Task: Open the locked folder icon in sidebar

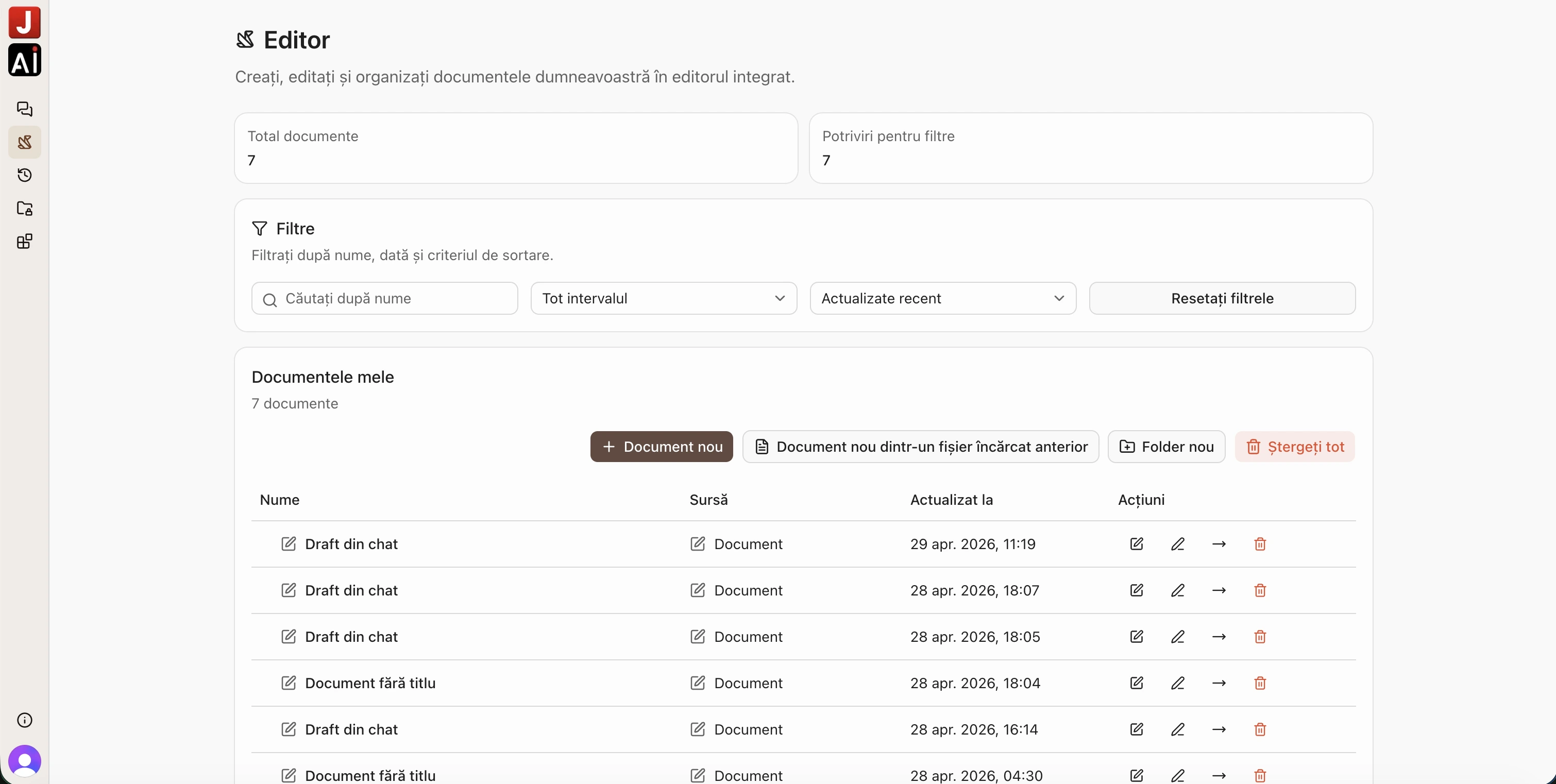Action: 25,209
